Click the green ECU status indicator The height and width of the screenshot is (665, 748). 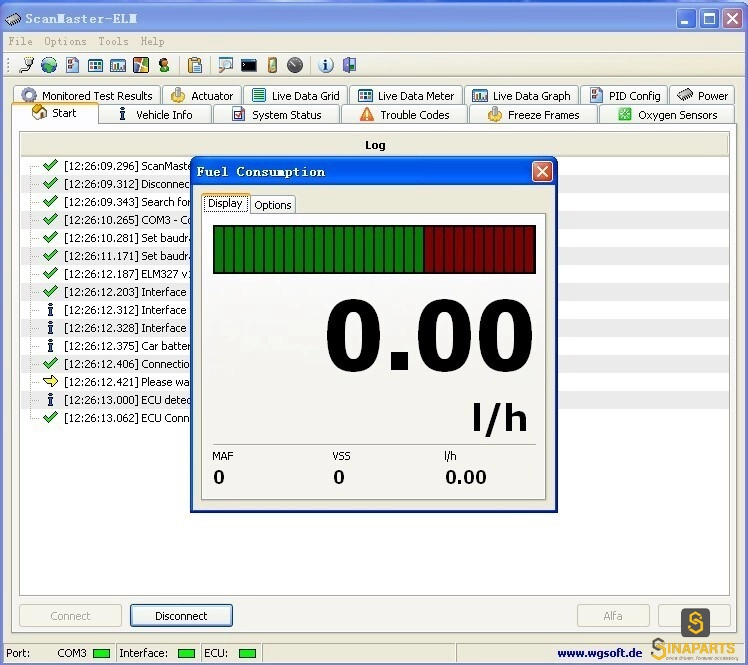(247, 653)
